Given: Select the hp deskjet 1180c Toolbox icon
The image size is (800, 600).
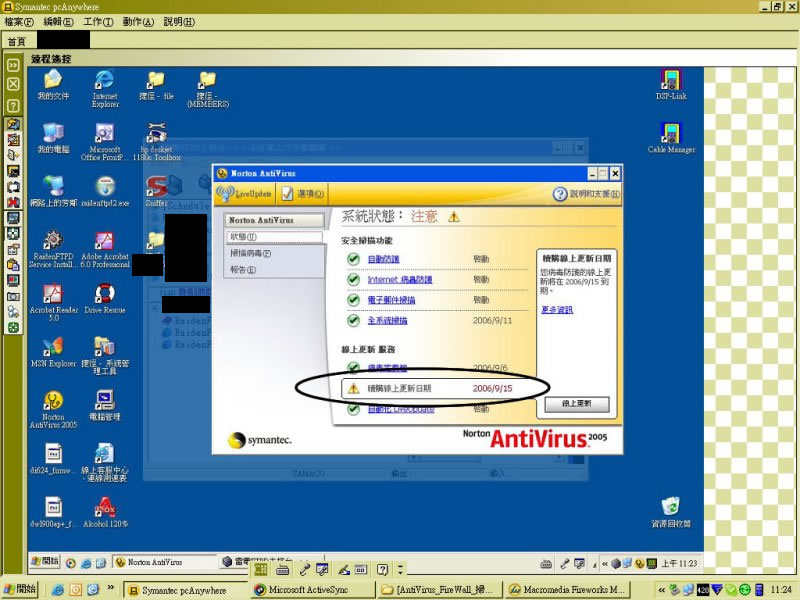Looking at the screenshot, I should [157, 142].
